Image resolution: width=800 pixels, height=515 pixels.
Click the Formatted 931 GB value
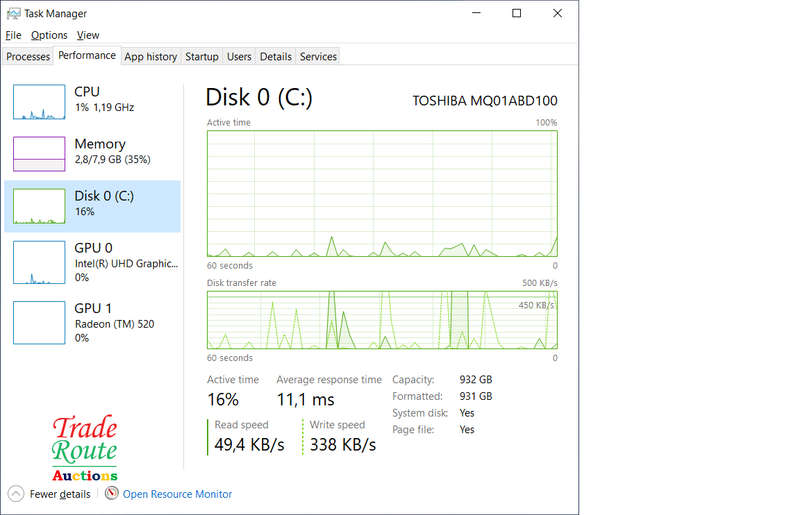pyautogui.click(x=476, y=396)
